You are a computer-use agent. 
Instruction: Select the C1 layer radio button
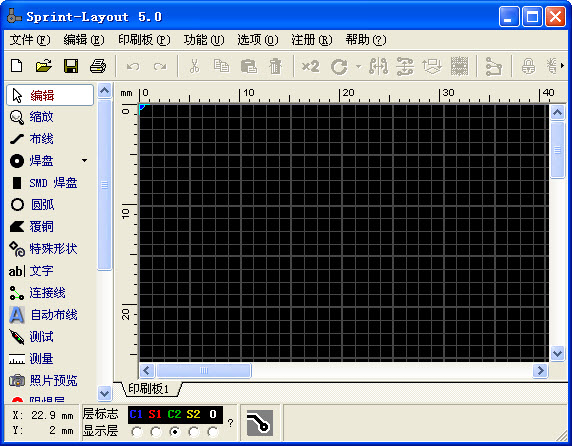coord(137,432)
